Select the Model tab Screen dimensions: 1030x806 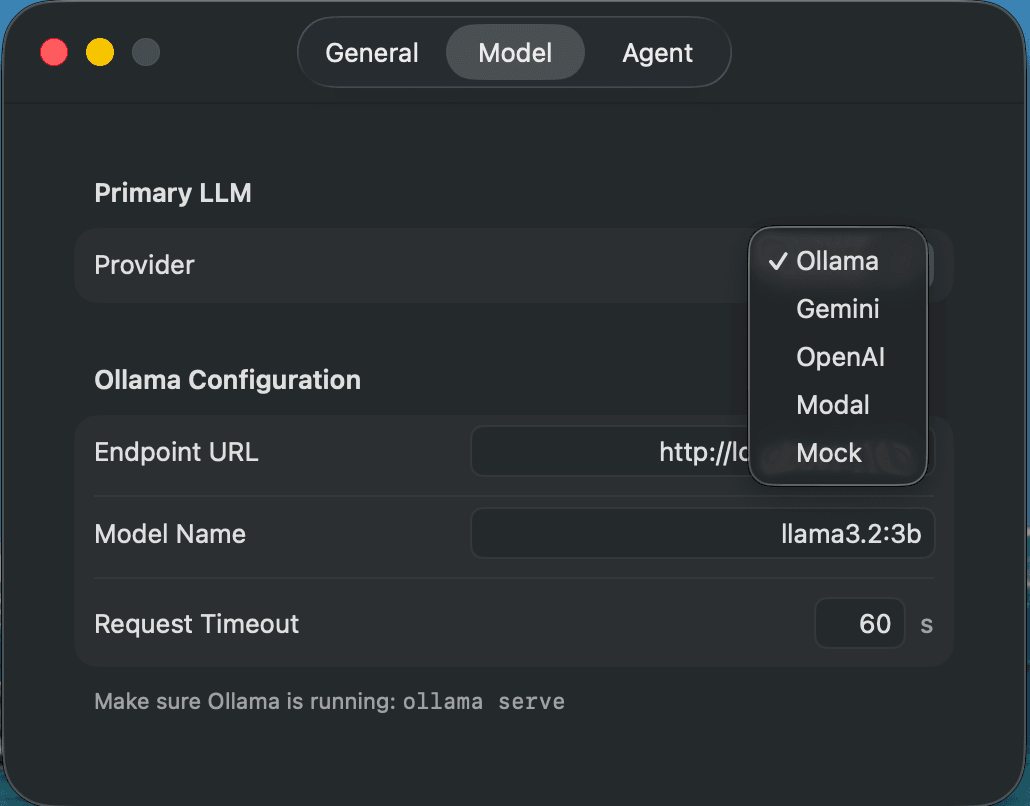pos(515,52)
